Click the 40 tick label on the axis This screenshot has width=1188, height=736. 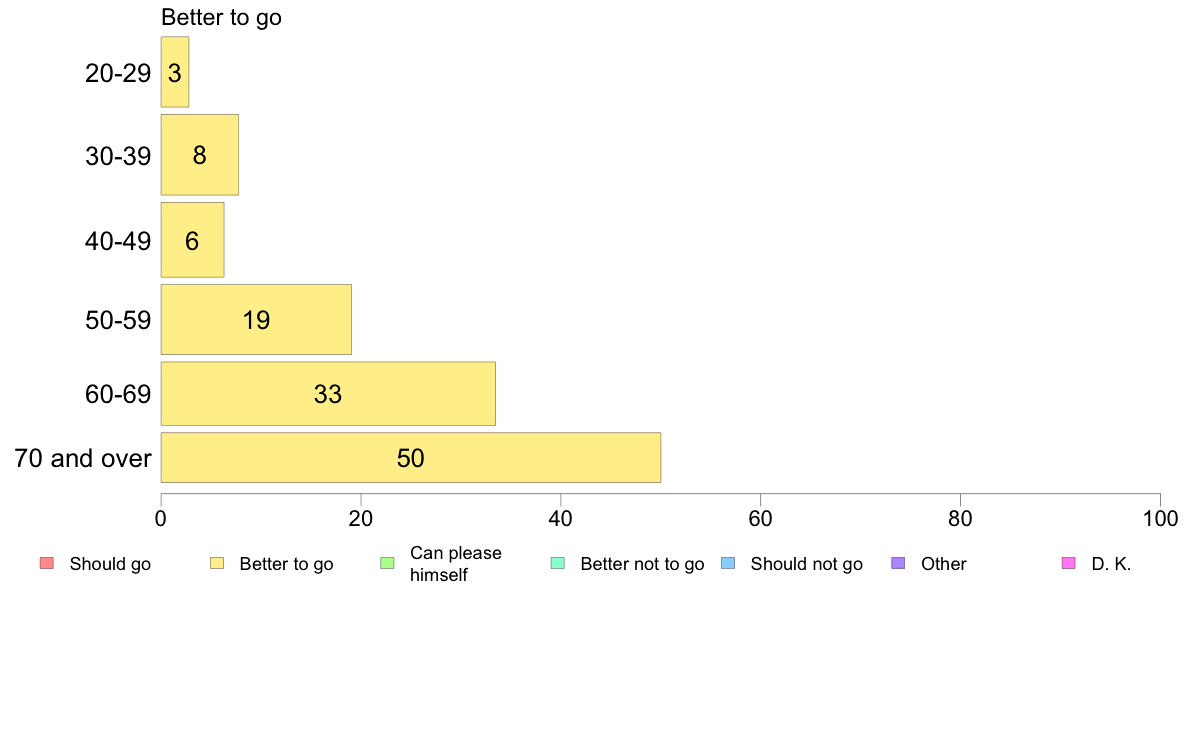click(561, 518)
